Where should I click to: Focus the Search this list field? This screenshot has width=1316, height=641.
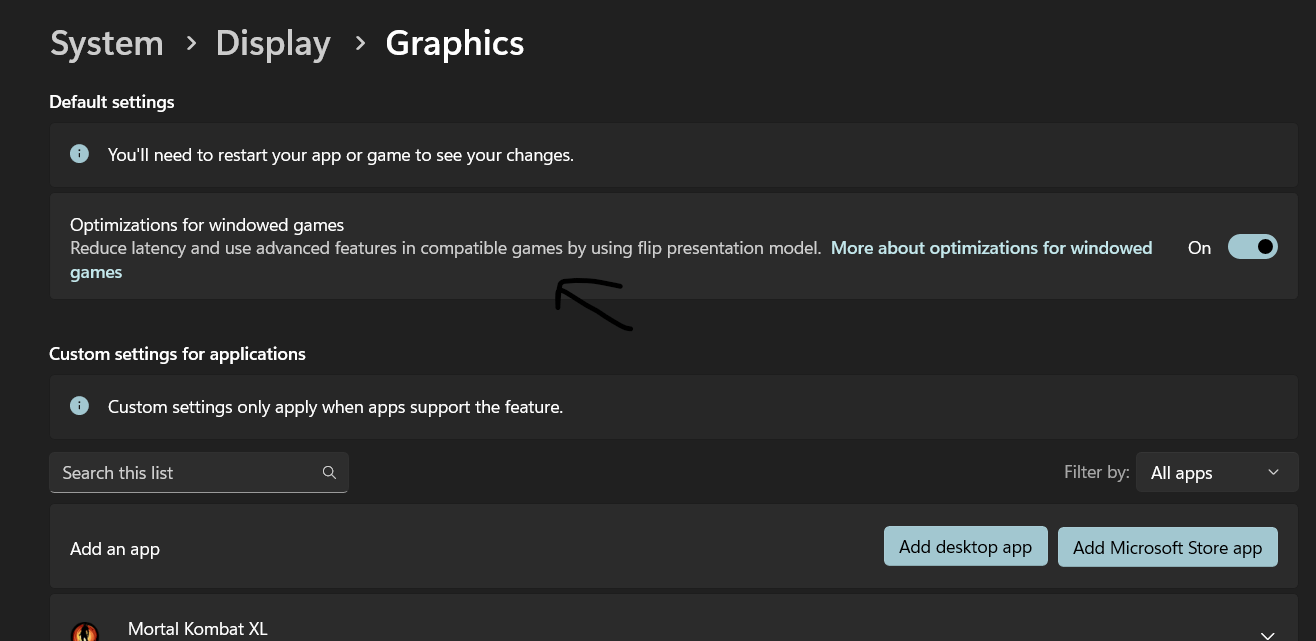coord(199,472)
